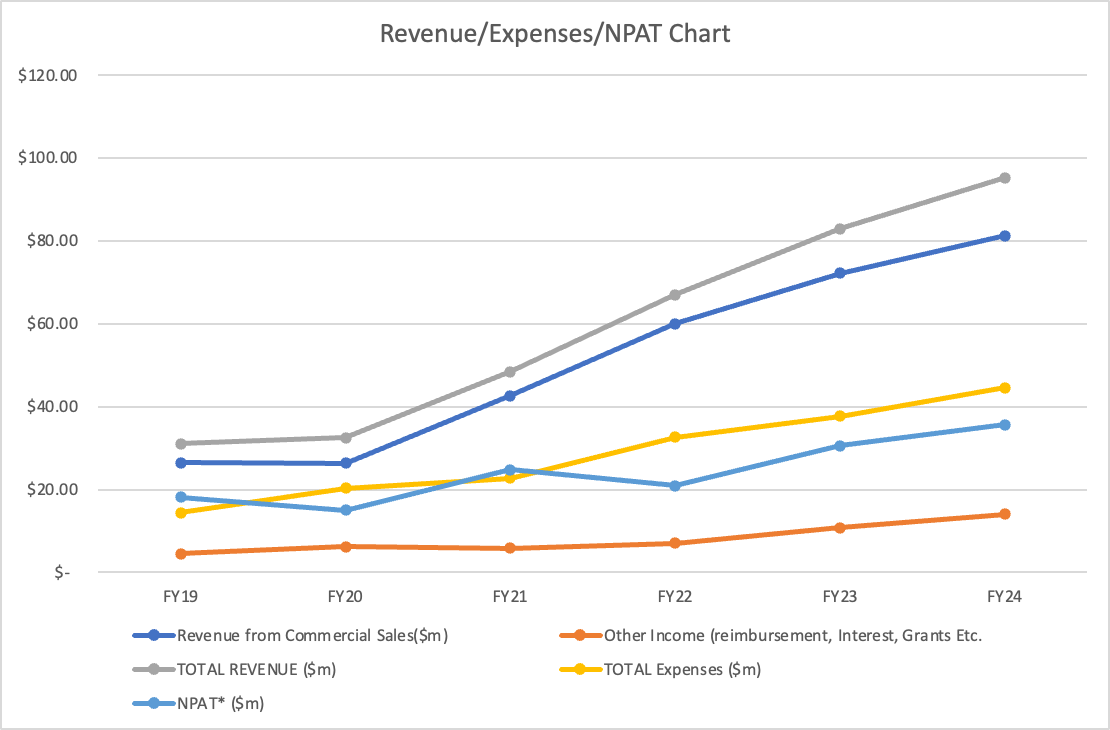Select the dark blue Commercial Sales FY22 point
Viewport: 1110px width, 730px height.
click(x=675, y=324)
